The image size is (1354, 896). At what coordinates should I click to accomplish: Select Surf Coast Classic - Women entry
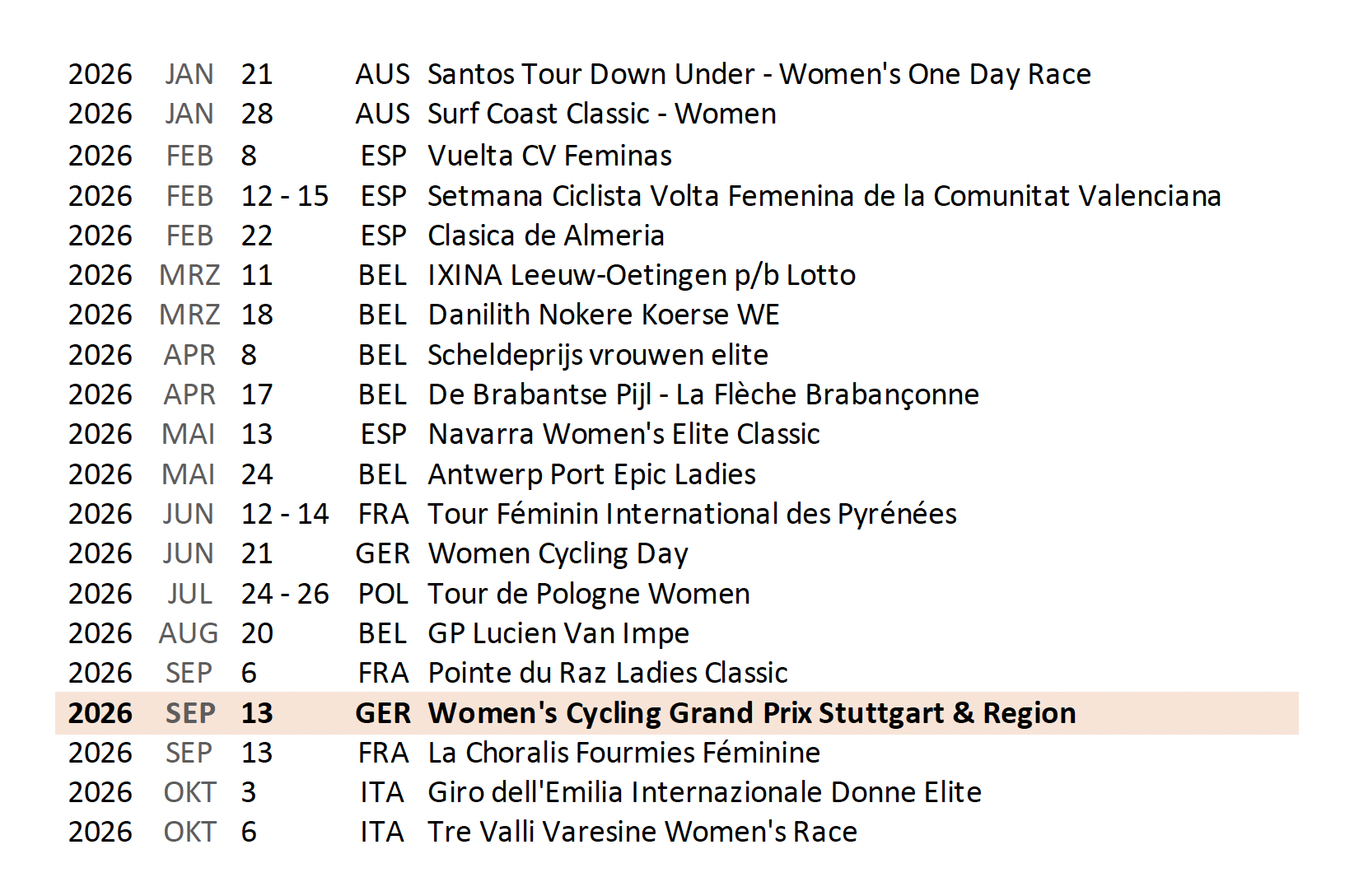601,114
